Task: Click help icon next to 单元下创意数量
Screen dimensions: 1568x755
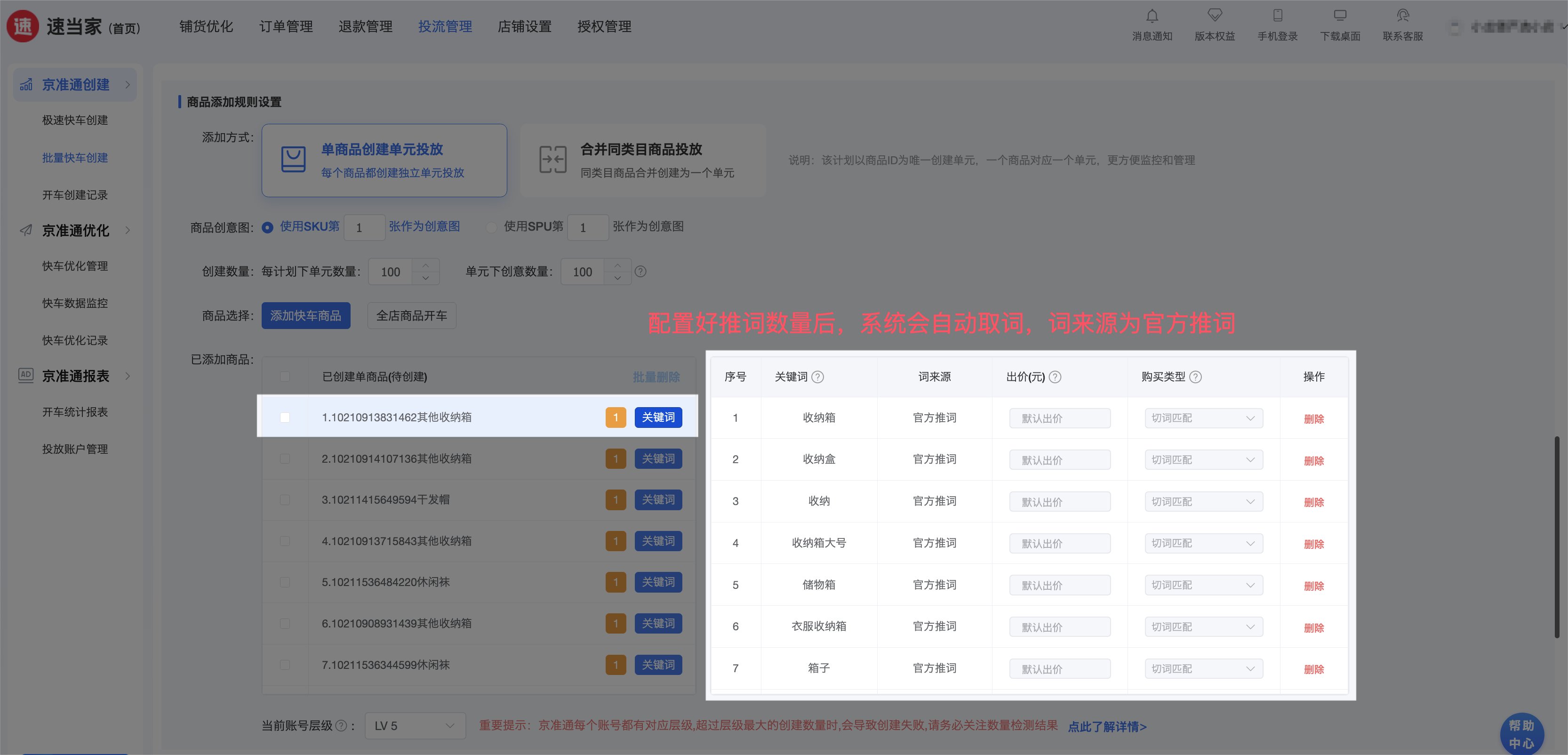Action: point(640,272)
